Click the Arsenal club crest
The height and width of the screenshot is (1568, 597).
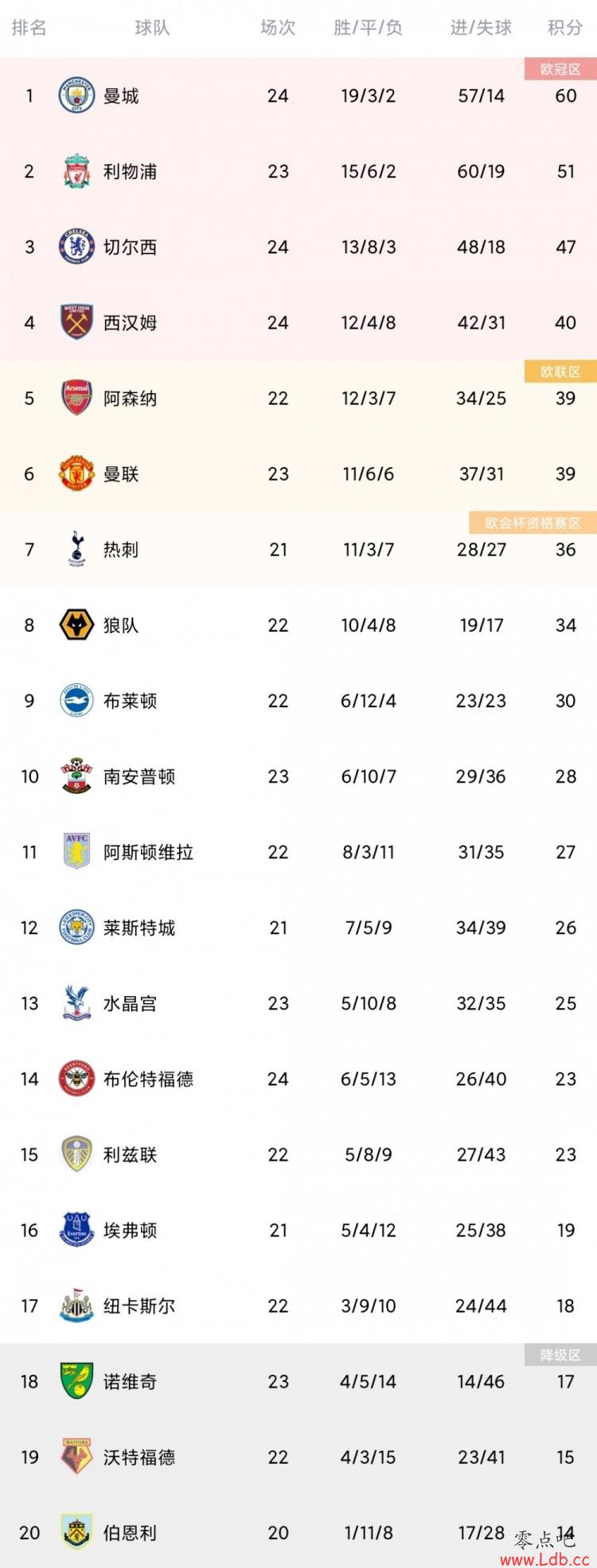point(77,399)
